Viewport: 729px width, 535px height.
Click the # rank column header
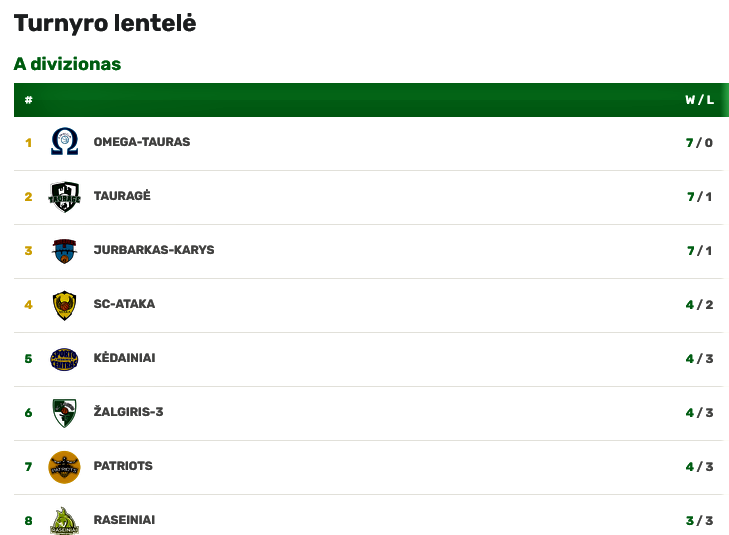coord(28,99)
